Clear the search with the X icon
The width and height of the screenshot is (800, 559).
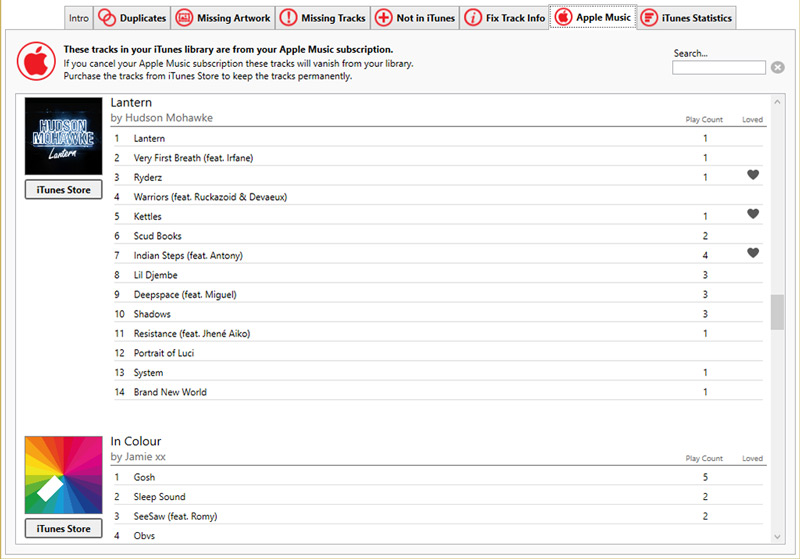click(x=778, y=67)
